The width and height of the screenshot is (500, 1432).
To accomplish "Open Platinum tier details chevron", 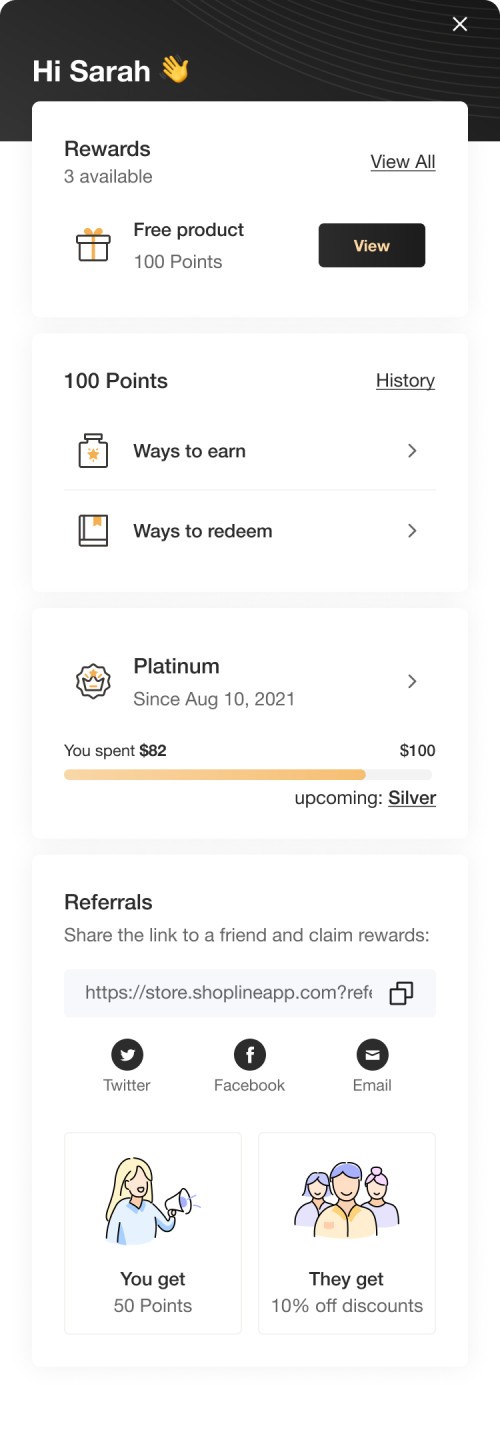I will click(412, 681).
